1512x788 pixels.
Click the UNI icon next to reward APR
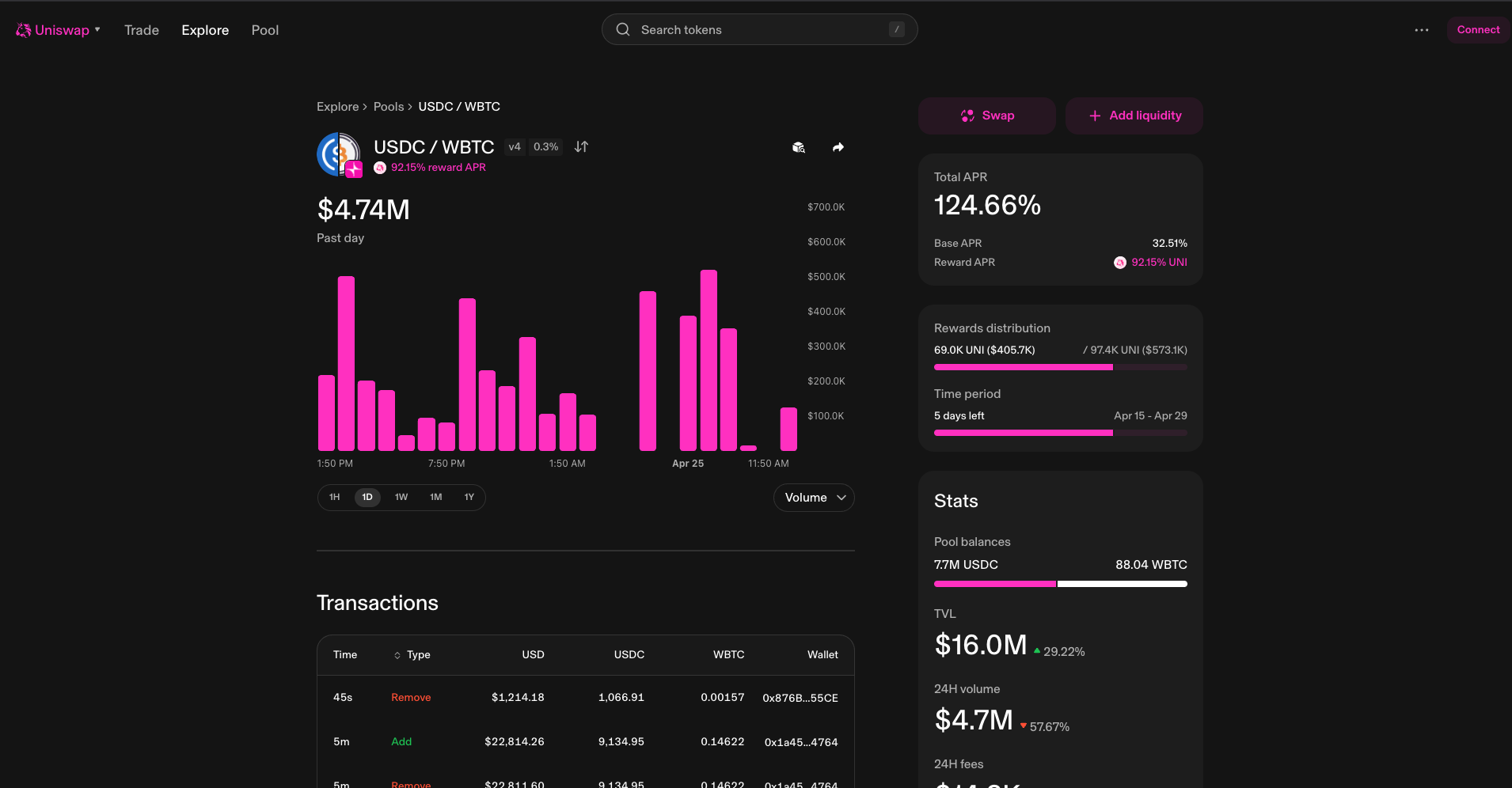(x=380, y=168)
